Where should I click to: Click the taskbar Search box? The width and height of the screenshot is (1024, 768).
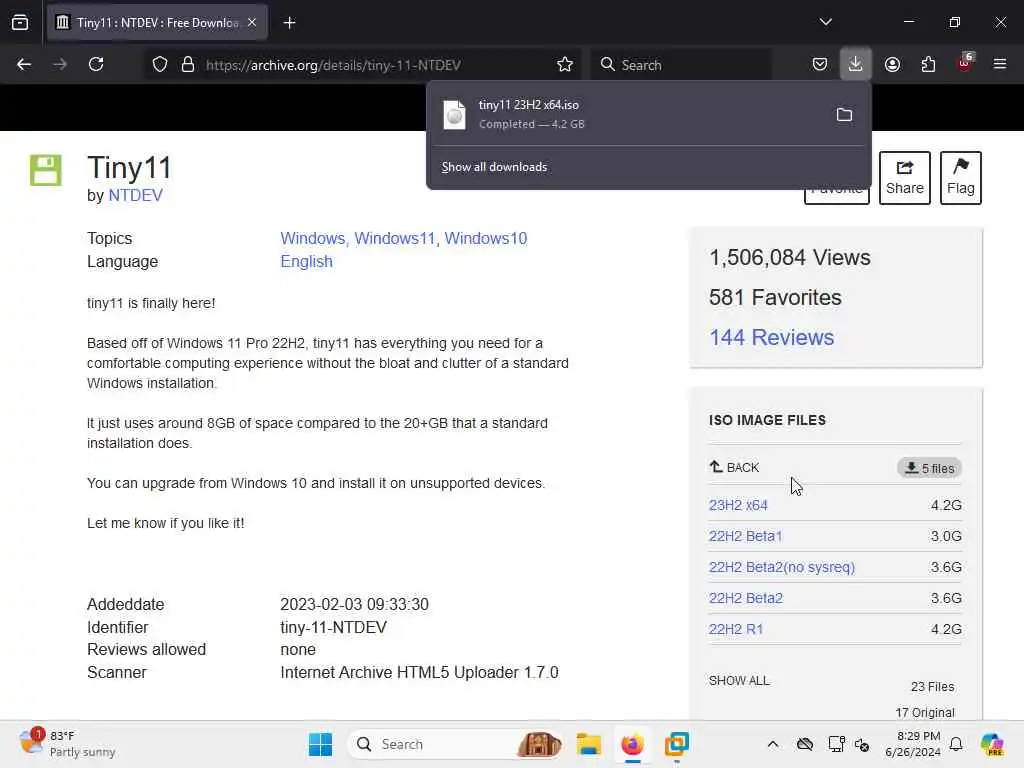(456, 744)
